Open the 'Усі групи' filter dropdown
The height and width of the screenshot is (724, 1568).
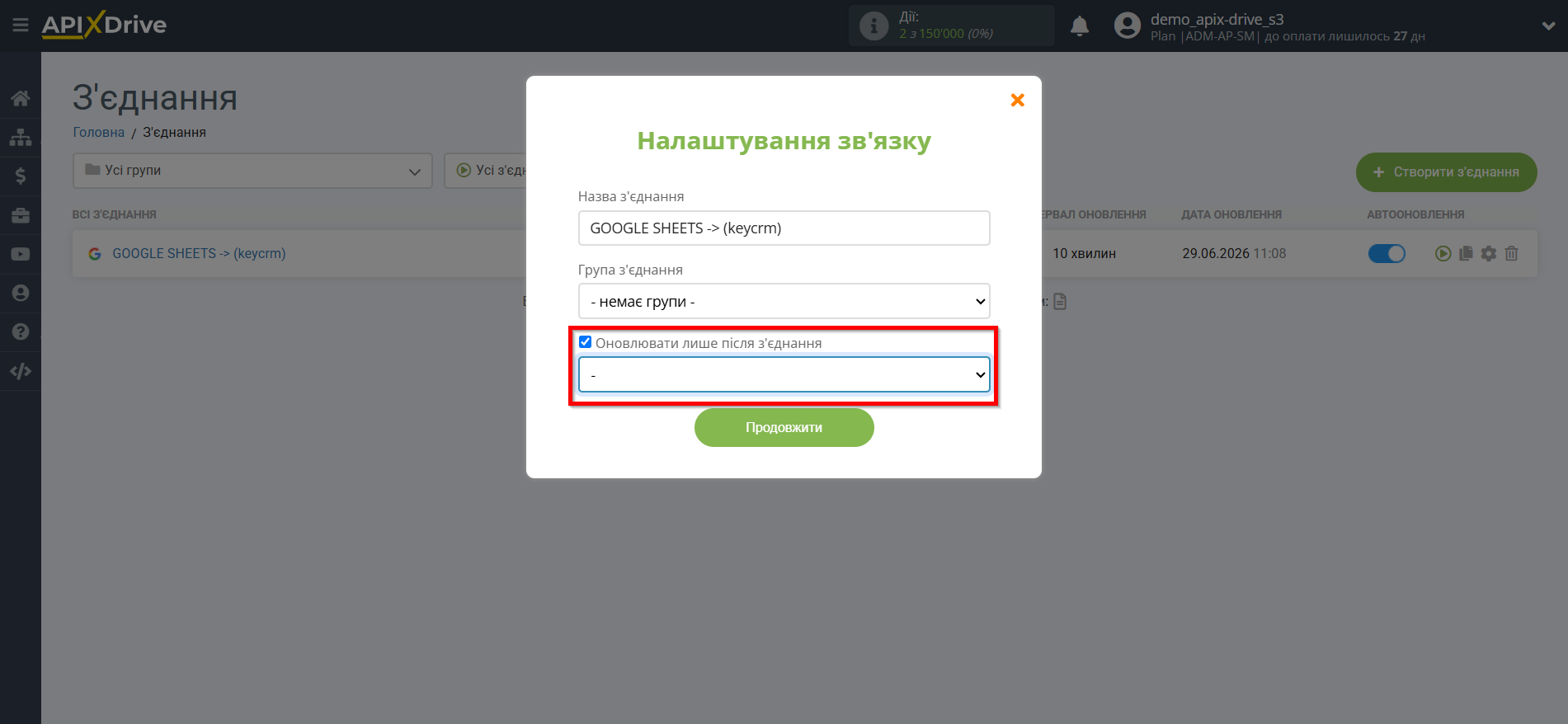(252, 171)
